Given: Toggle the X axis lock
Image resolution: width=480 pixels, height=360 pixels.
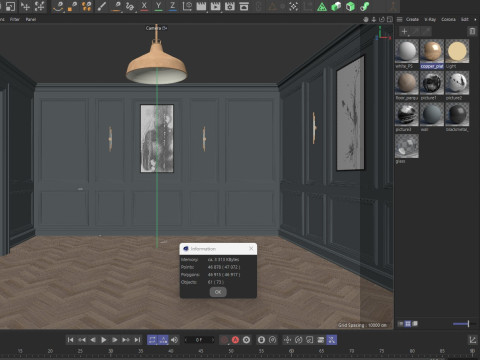Looking at the screenshot, I should point(144,6).
